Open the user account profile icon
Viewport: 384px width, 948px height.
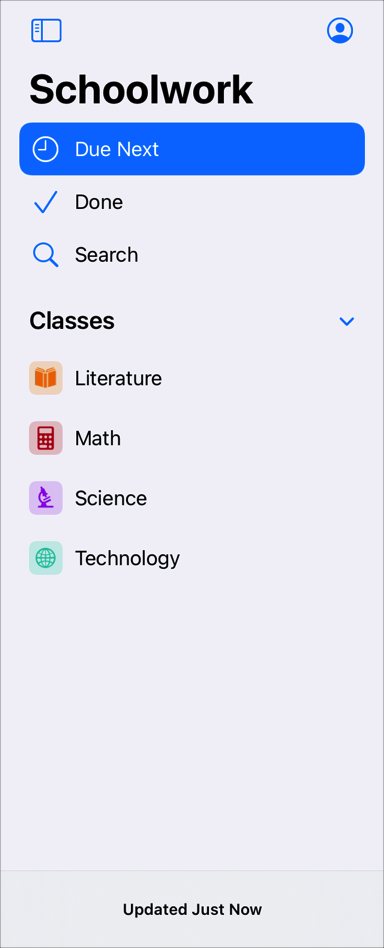(x=340, y=30)
